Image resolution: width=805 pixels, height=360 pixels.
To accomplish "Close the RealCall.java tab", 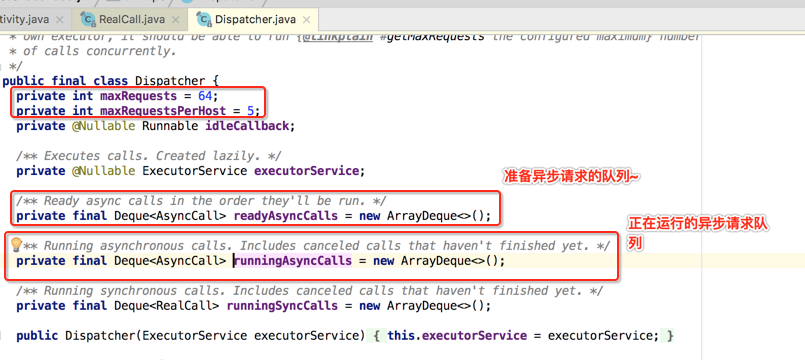I will tap(176, 20).
